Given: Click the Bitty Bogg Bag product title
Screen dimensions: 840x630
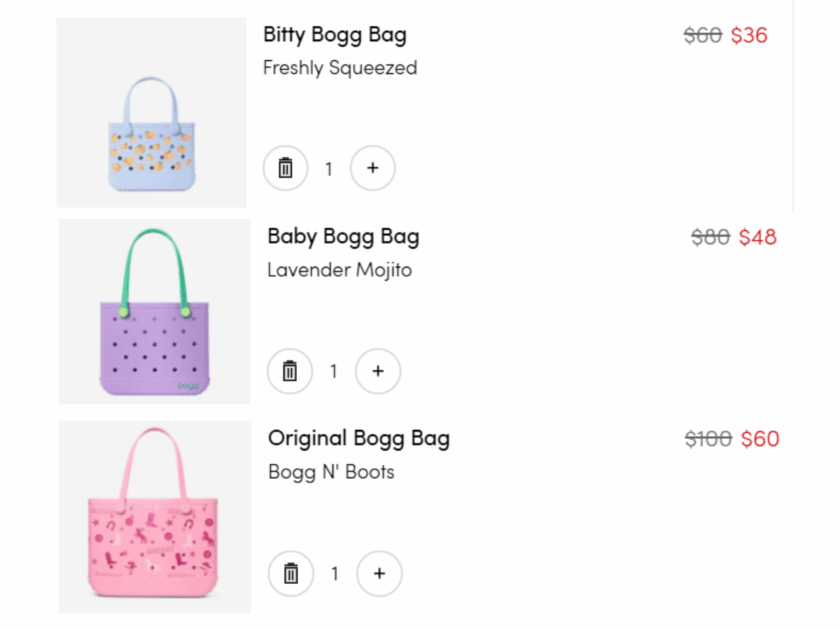Looking at the screenshot, I should click(335, 35).
